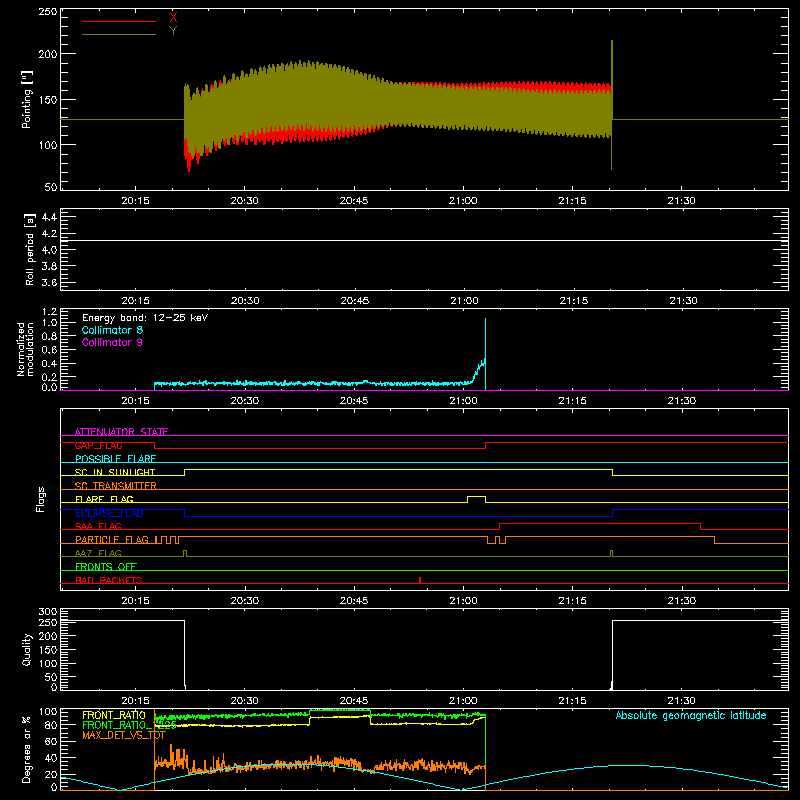Click the olive Y legend line sample
This screenshot has width=800, height=800.
click(119, 34)
